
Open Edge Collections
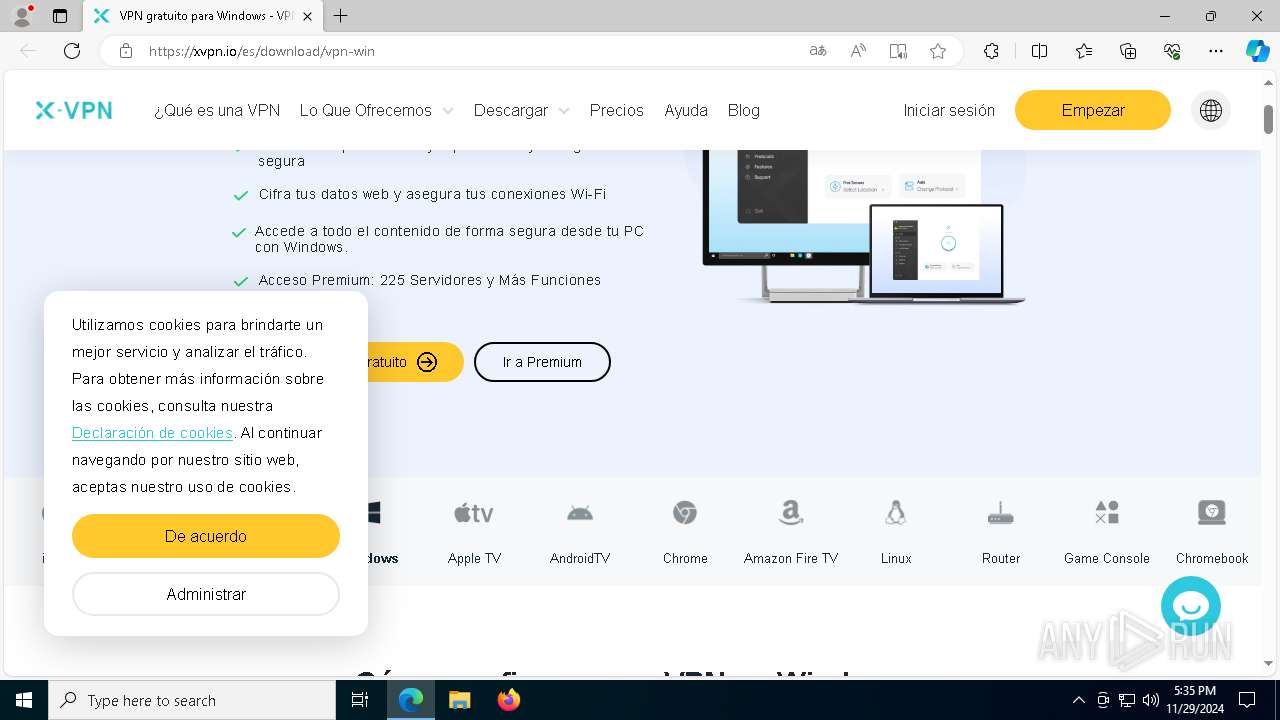pyautogui.click(x=1128, y=51)
